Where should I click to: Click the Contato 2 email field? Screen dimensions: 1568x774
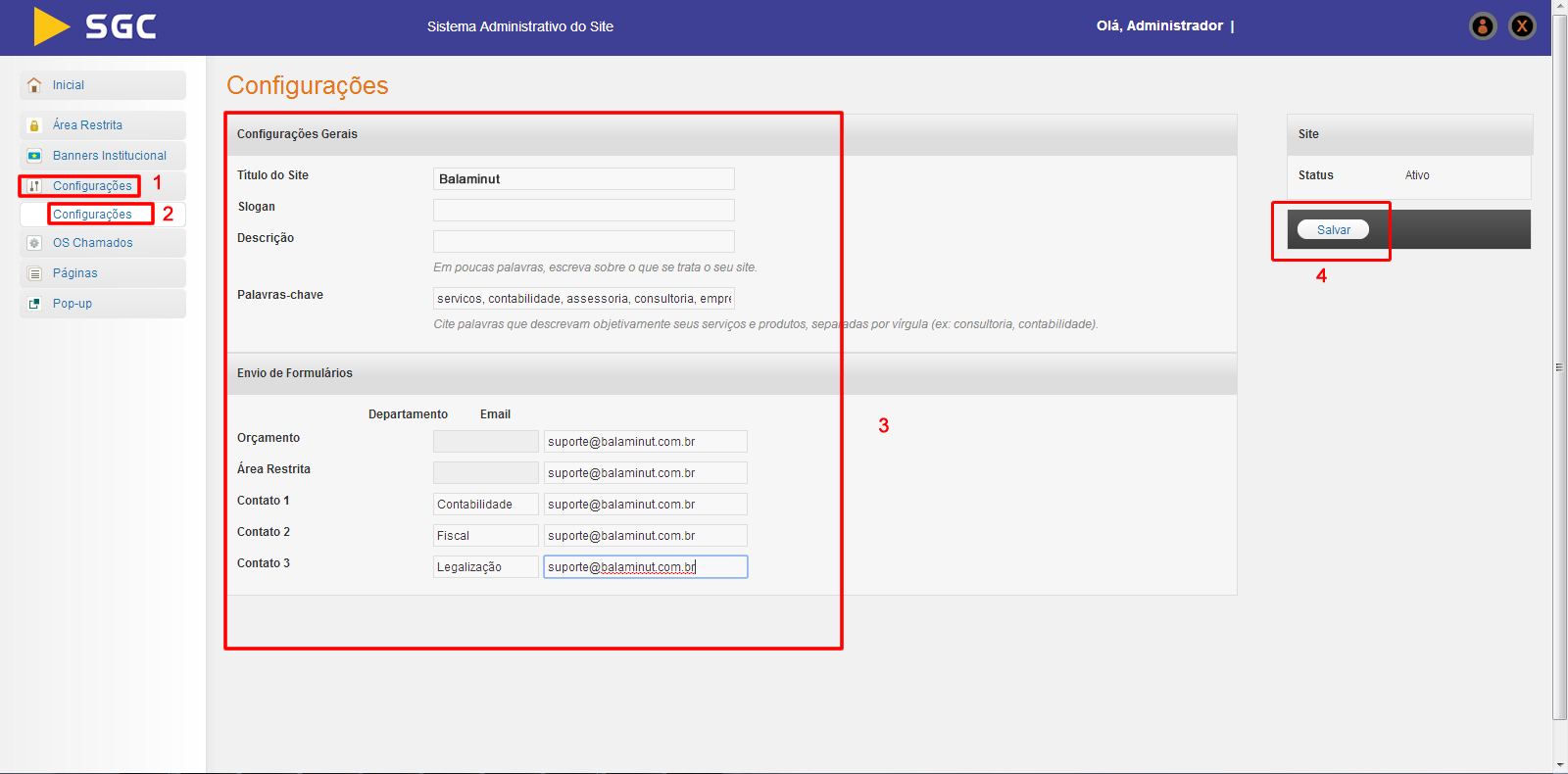click(x=646, y=536)
